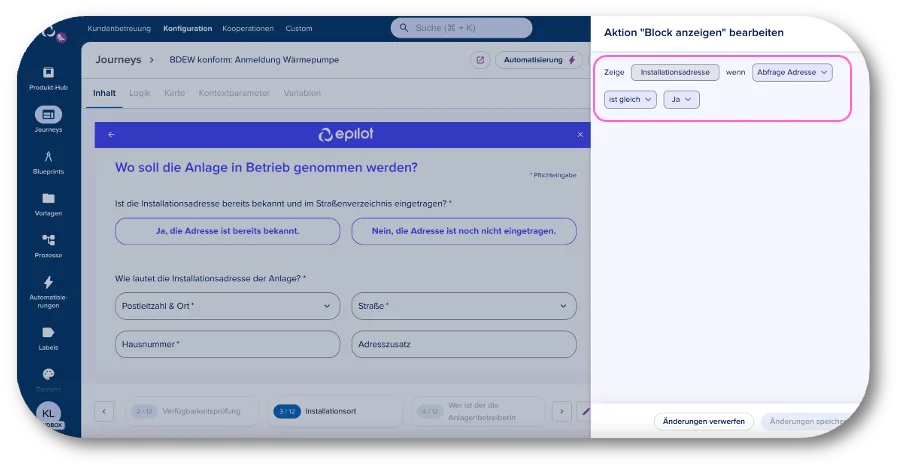Viewport: 901px width, 469px height.
Task: Go to previous journey step arrow
Action: pyautogui.click(x=104, y=412)
